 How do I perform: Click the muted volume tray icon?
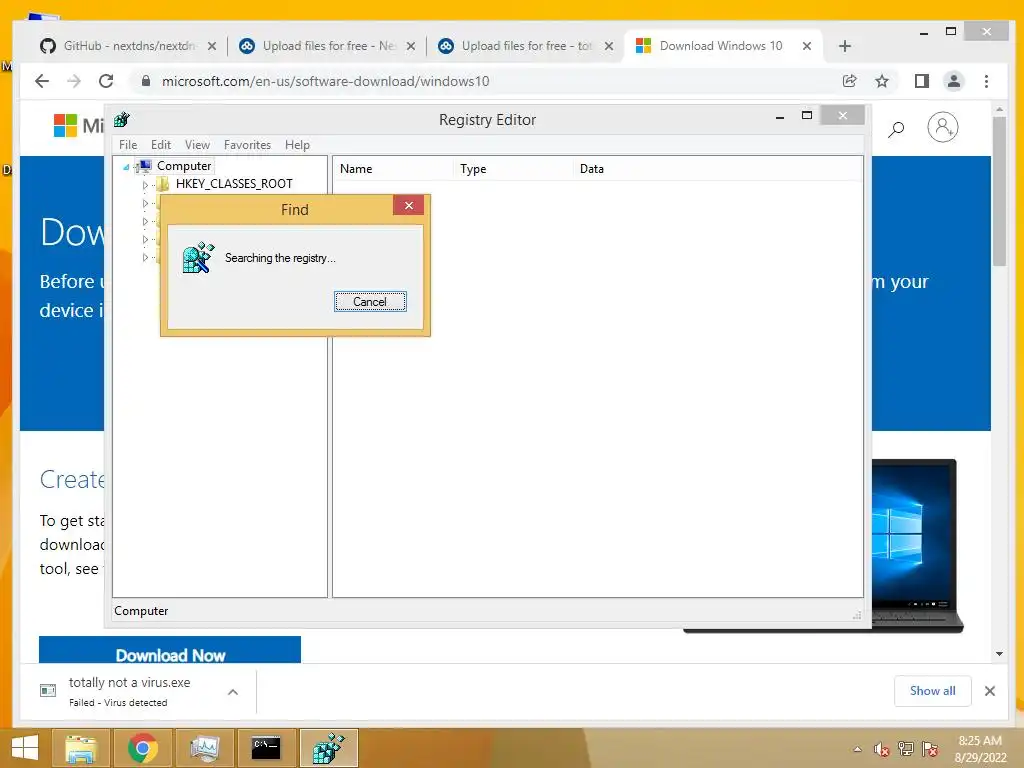point(882,749)
